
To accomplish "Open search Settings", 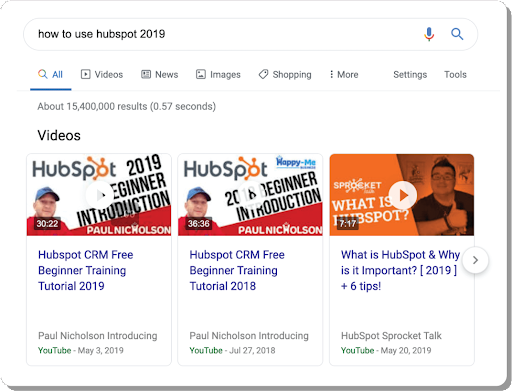I will tap(410, 74).
